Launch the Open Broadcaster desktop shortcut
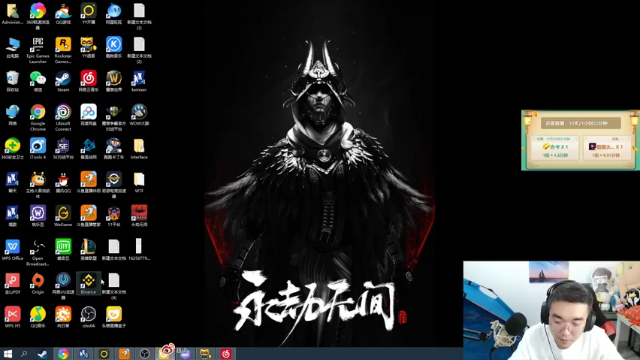640x360 pixels. 38,252
